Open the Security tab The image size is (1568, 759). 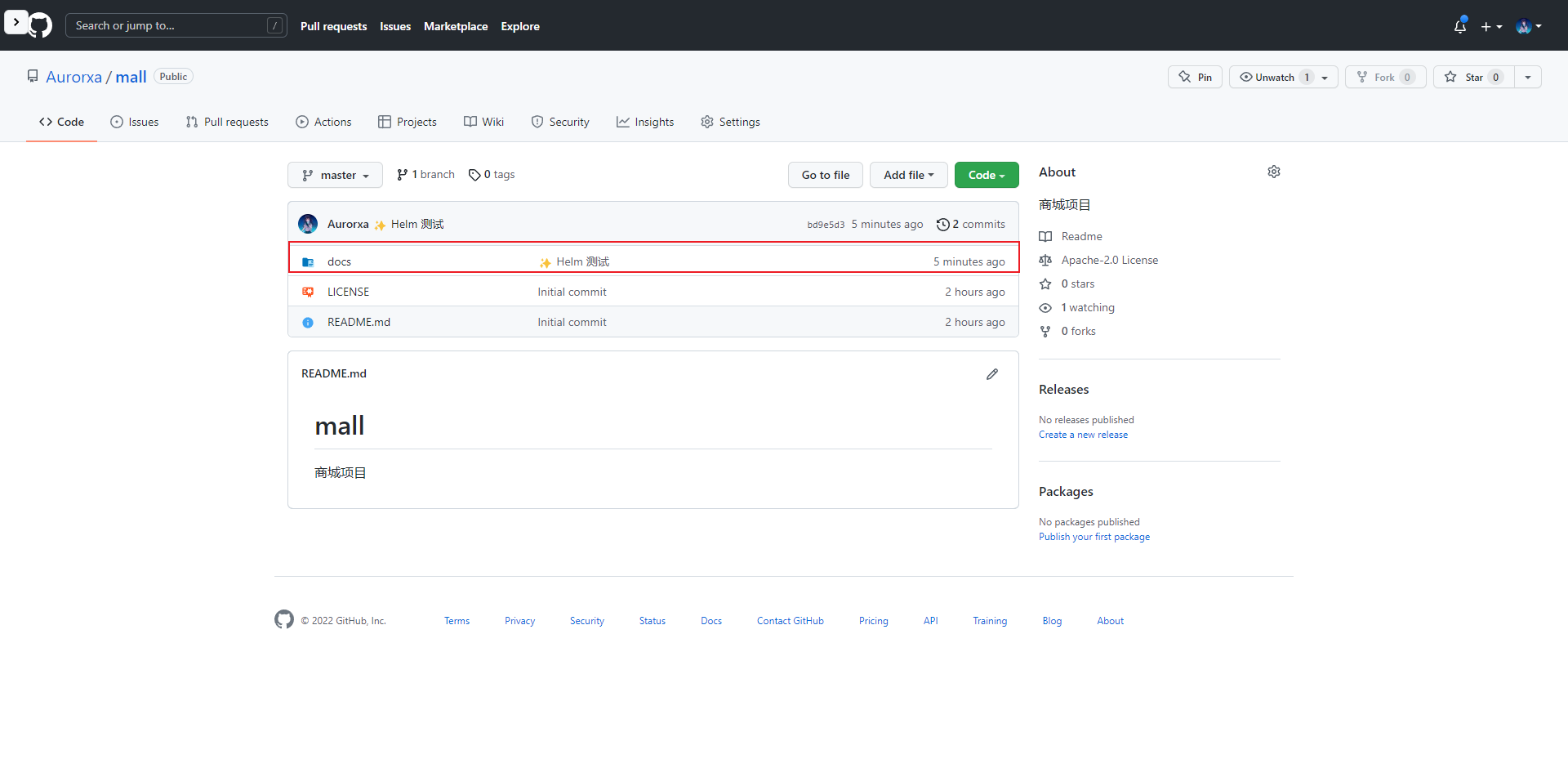pyautogui.click(x=560, y=122)
